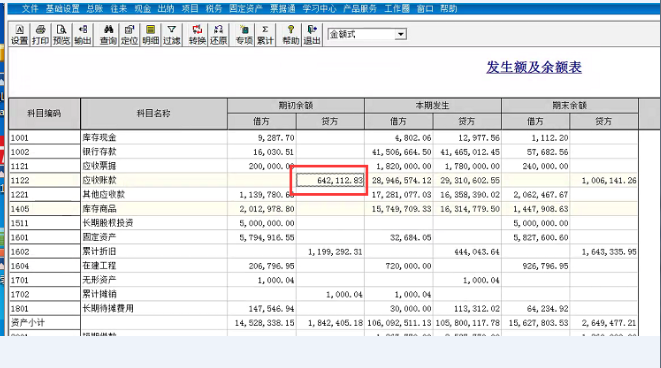Image resolution: width=661 pixels, height=368 pixels.
Task: Click the 过滤 (Filter) funnel icon
Action: [x=172, y=35]
